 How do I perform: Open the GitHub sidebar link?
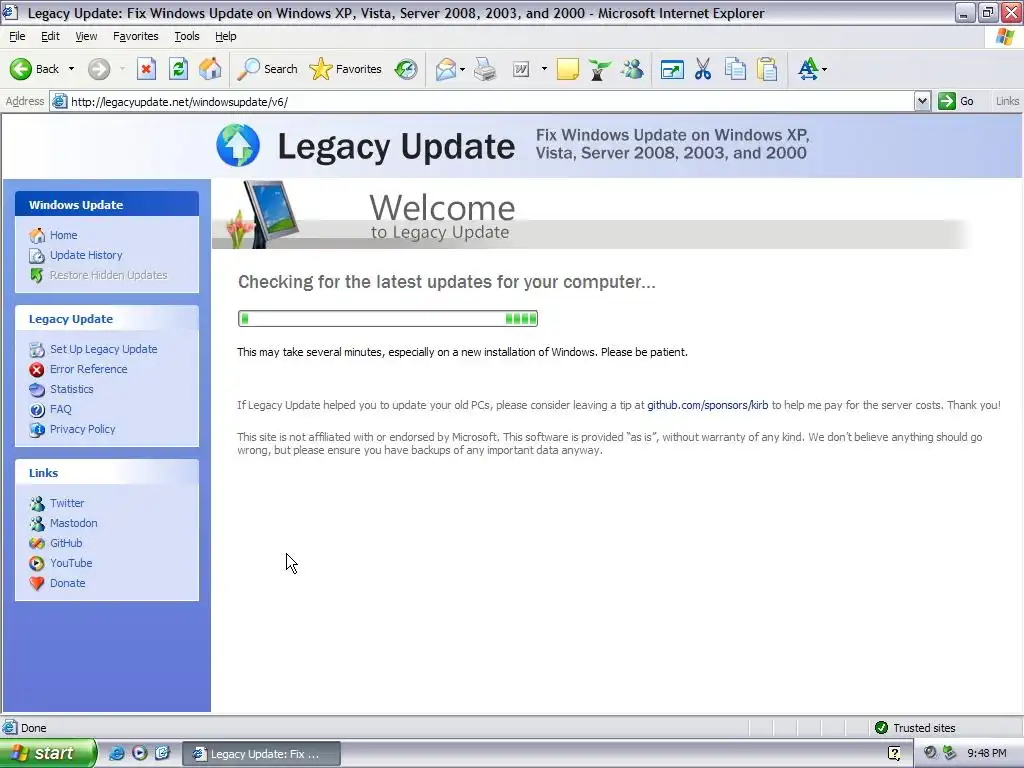[x=66, y=543]
